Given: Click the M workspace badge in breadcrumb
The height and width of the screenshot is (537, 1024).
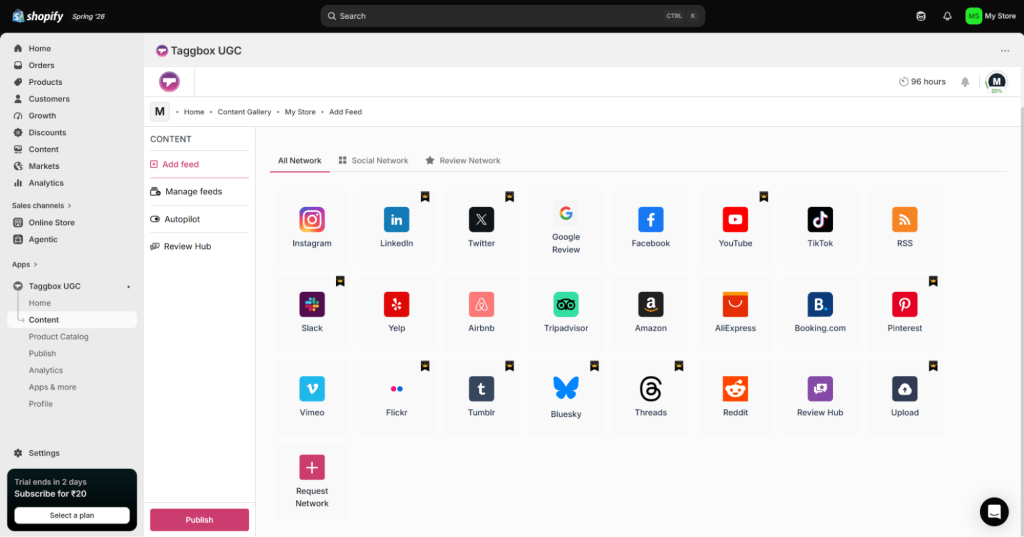Looking at the screenshot, I should (160, 112).
